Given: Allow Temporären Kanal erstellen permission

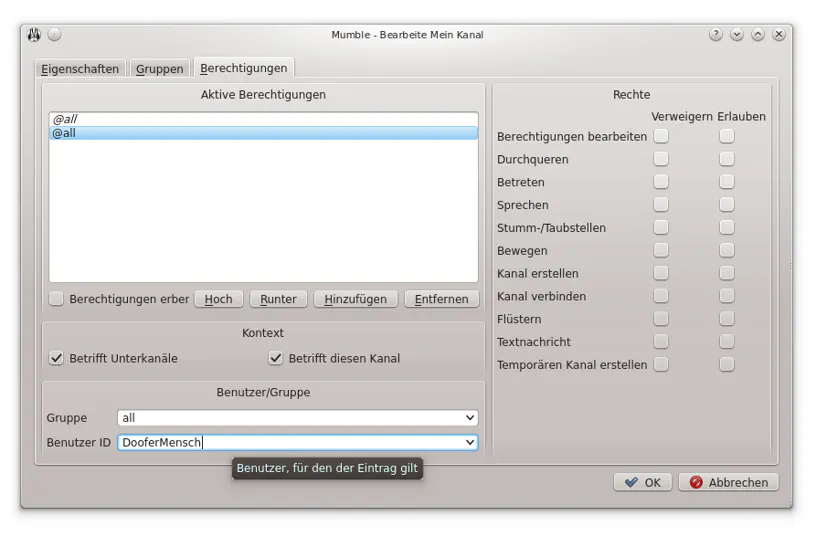Looking at the screenshot, I should click(x=727, y=364).
